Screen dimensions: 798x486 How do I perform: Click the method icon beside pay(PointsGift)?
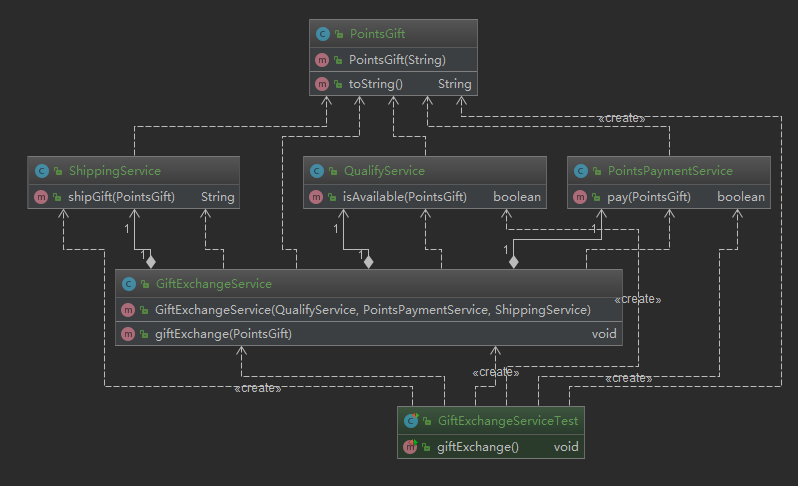581,197
